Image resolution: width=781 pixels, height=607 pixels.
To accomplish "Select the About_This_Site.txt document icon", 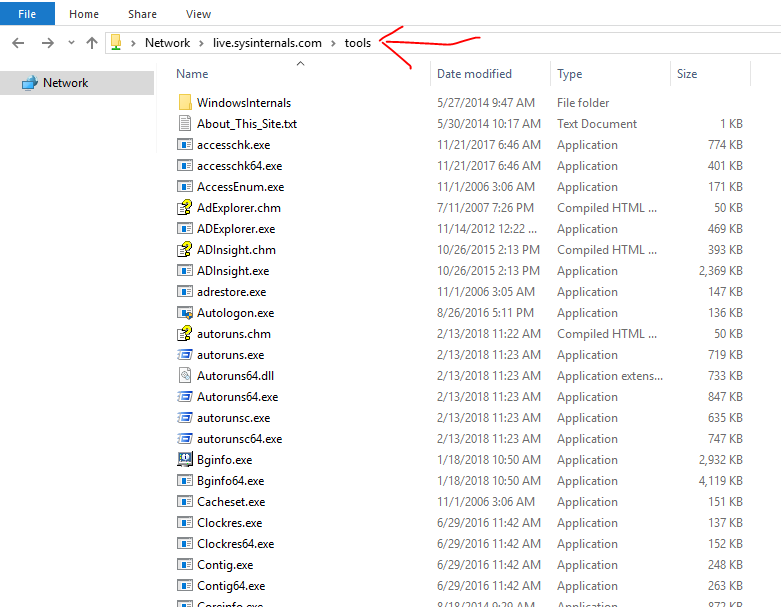I will tap(185, 123).
